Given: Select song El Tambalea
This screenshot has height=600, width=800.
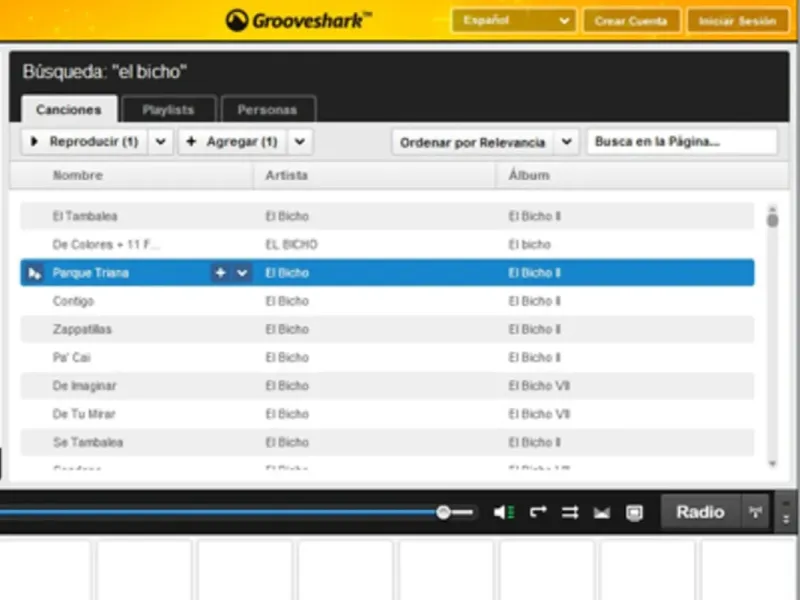Looking at the screenshot, I should pos(85,216).
